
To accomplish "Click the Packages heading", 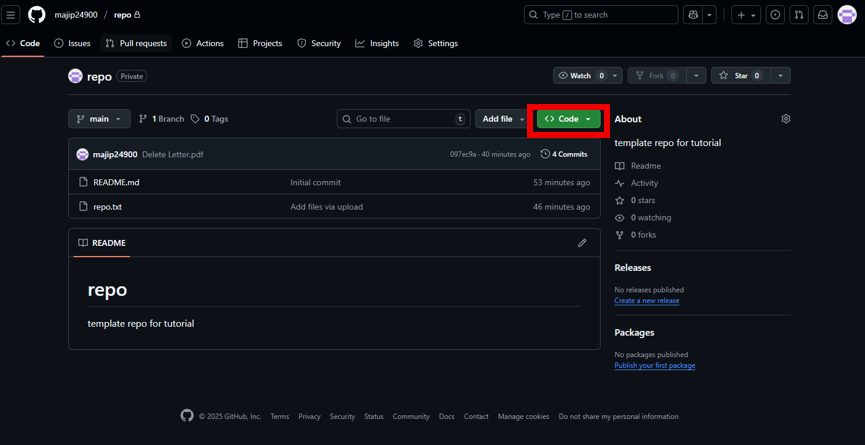I will [x=634, y=333].
